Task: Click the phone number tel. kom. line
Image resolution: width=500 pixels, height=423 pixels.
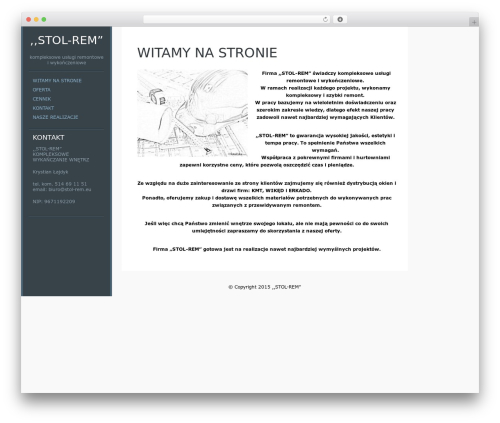Action: click(x=60, y=184)
